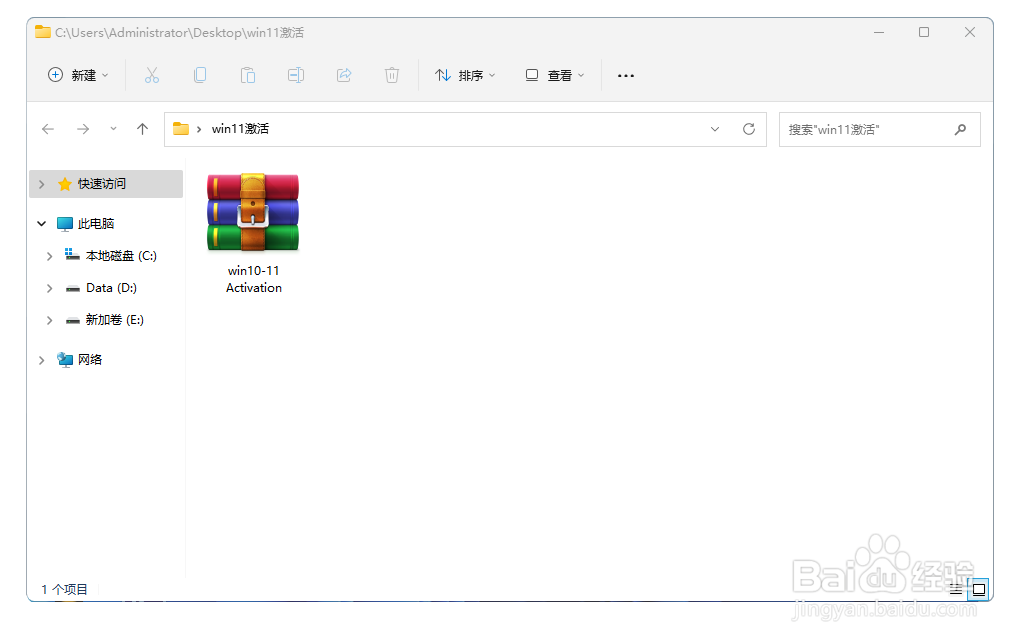Viewport: 1032px width, 644px height.
Task: Expand address bar history dropdown
Action: 715,129
